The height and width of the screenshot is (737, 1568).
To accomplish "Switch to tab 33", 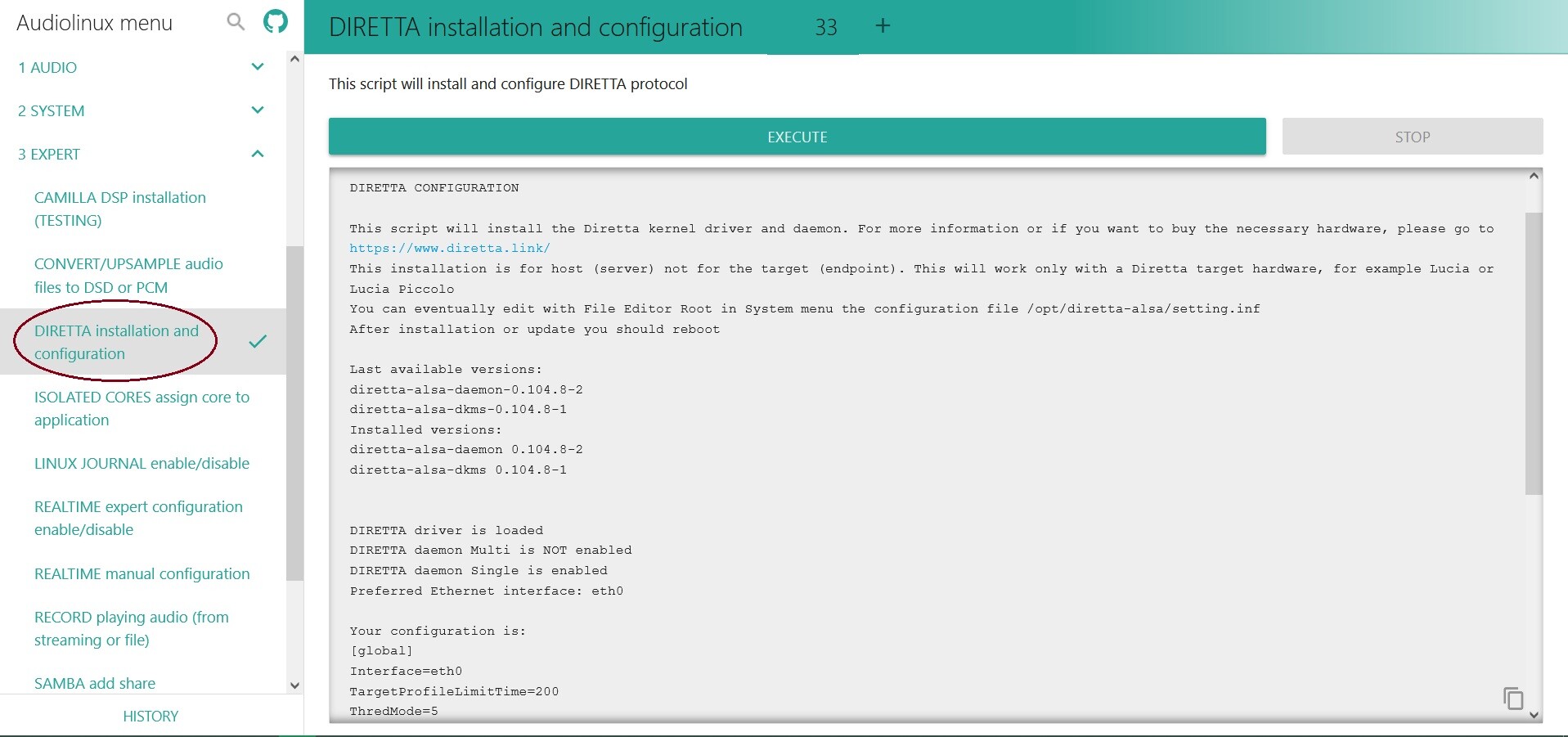I will pyautogui.click(x=826, y=27).
